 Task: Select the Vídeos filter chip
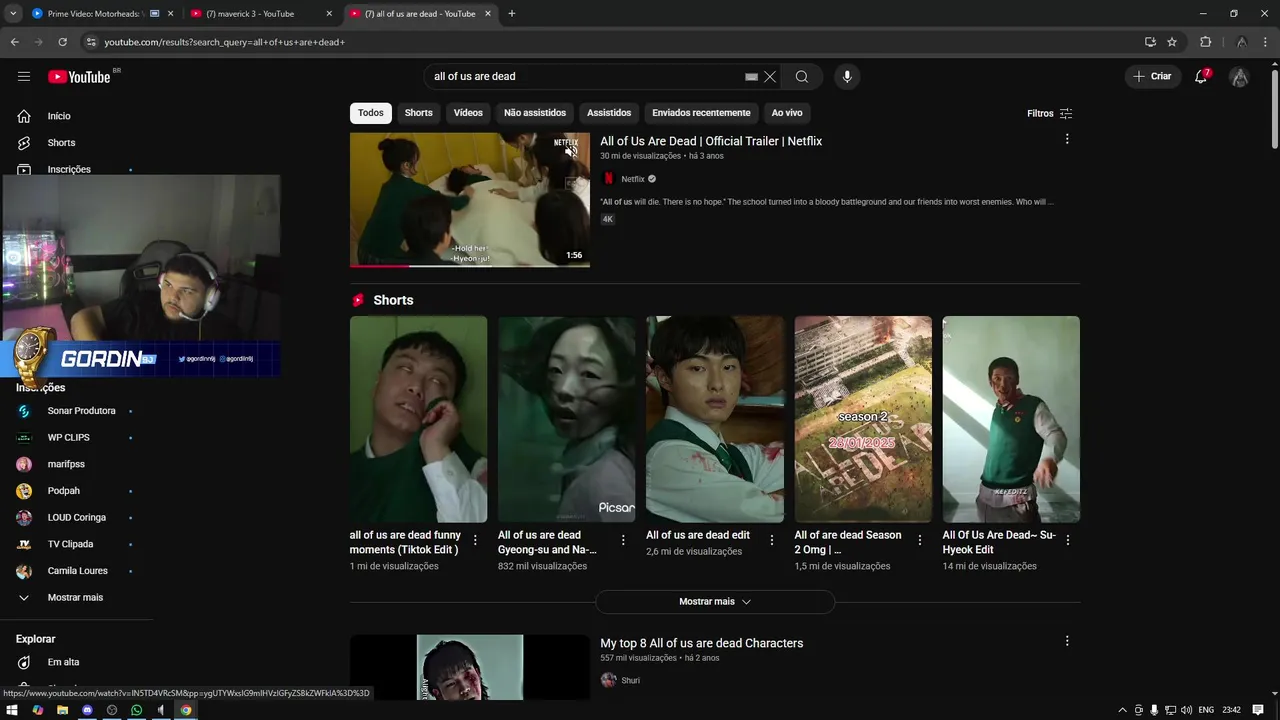click(468, 113)
